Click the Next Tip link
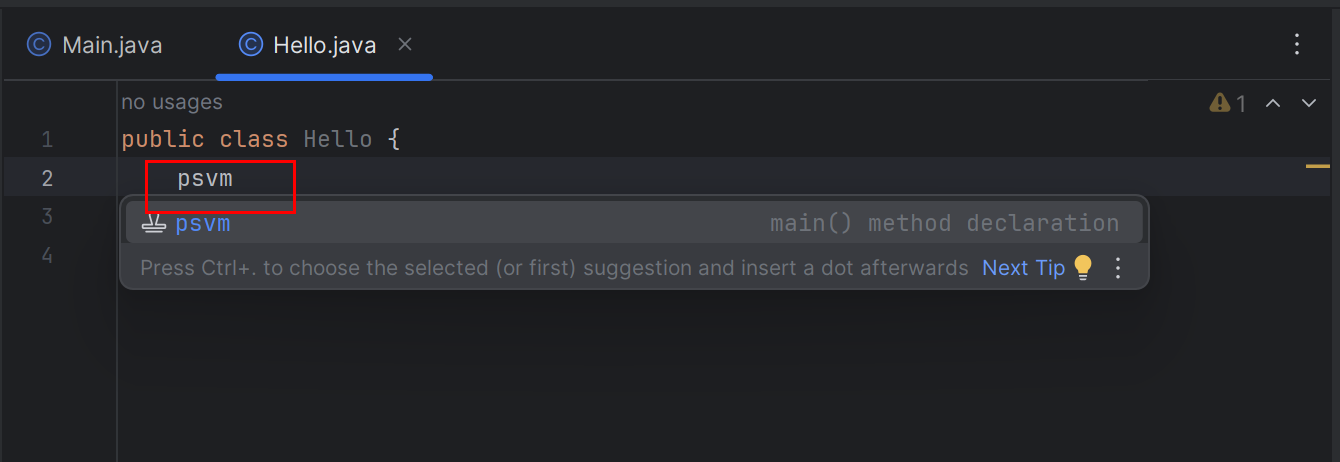 (1023, 268)
